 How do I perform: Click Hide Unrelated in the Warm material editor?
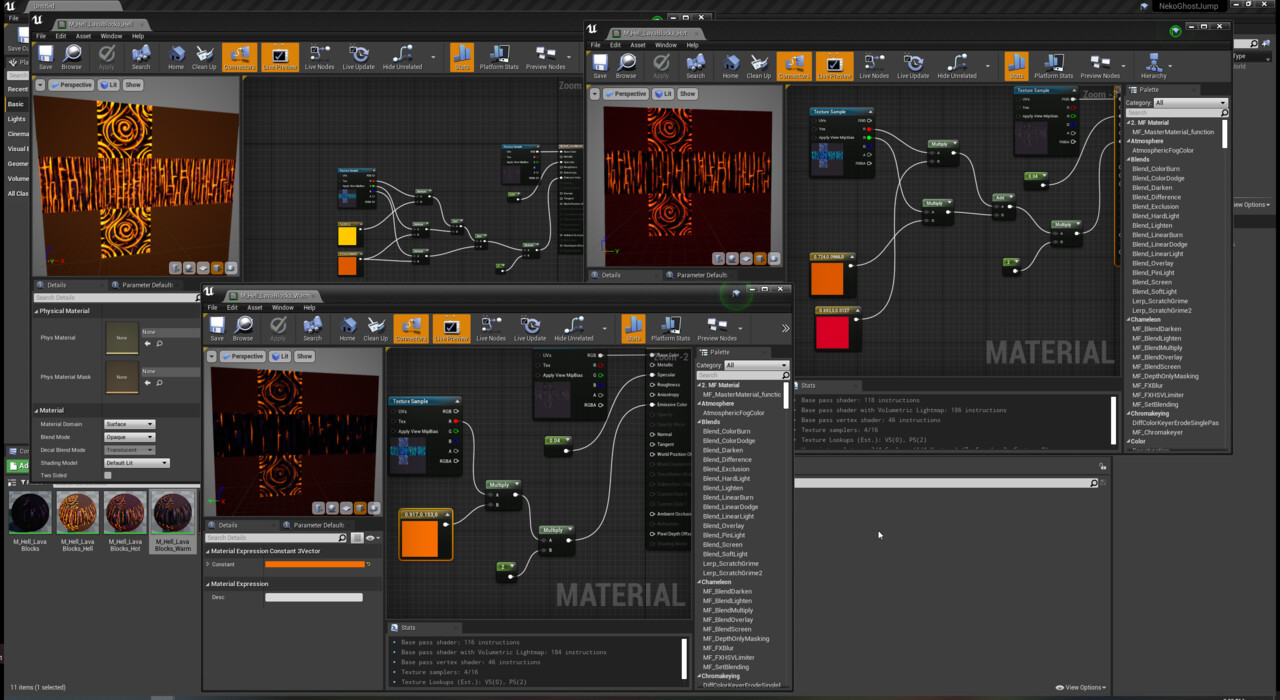(573, 329)
